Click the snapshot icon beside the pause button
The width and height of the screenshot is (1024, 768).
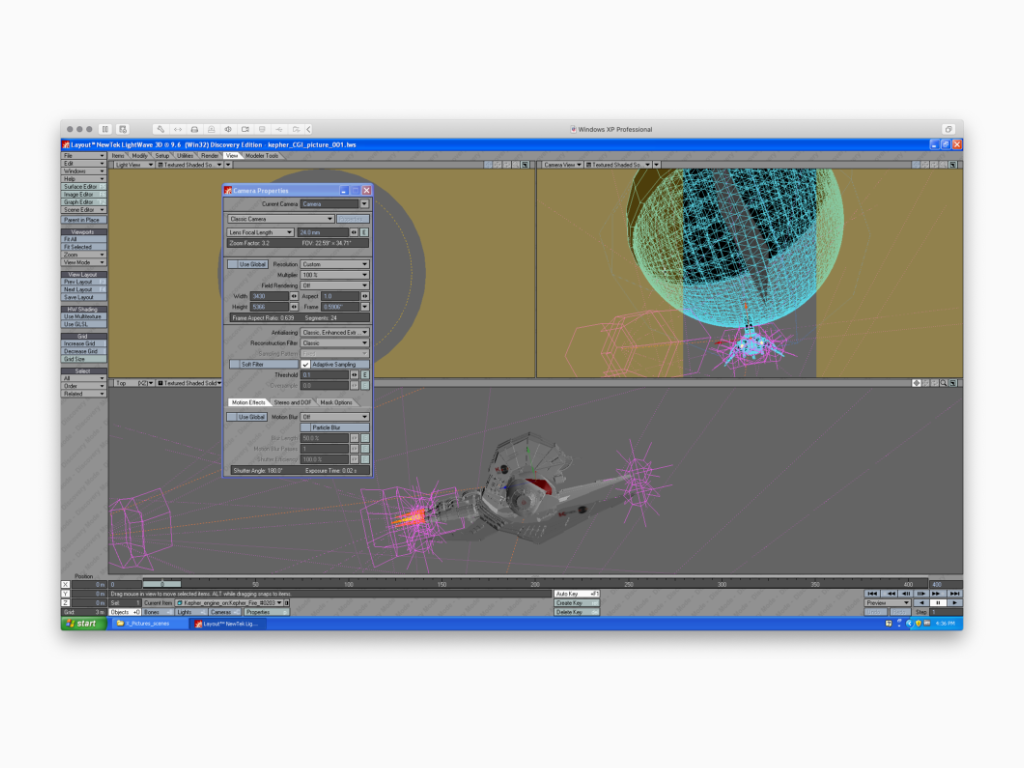coord(123,129)
